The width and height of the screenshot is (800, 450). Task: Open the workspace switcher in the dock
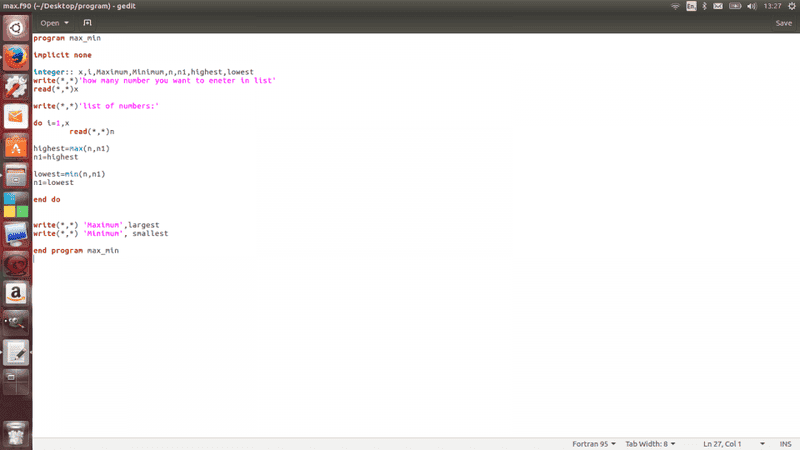pos(16,383)
